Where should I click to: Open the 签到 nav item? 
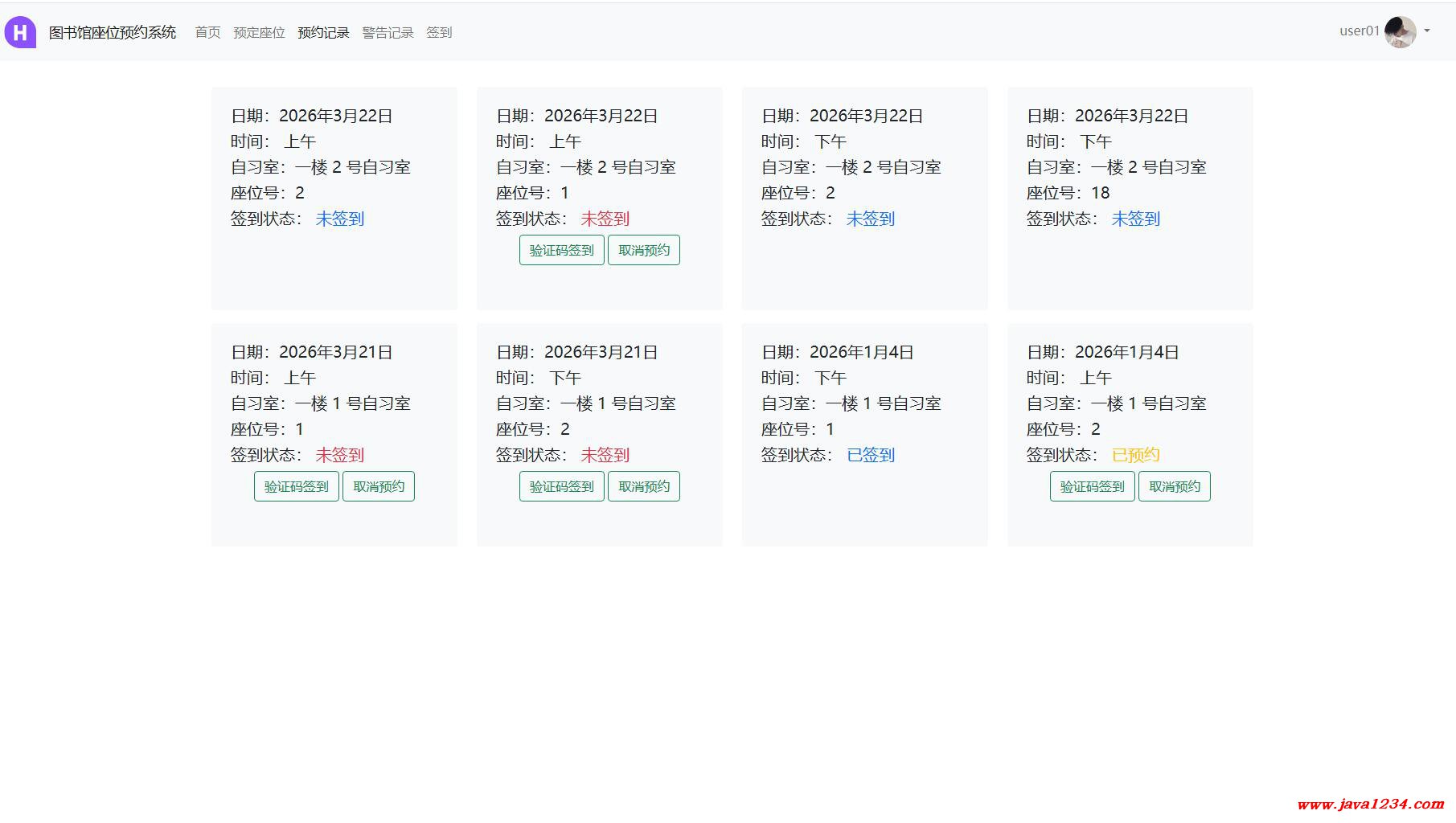(439, 32)
